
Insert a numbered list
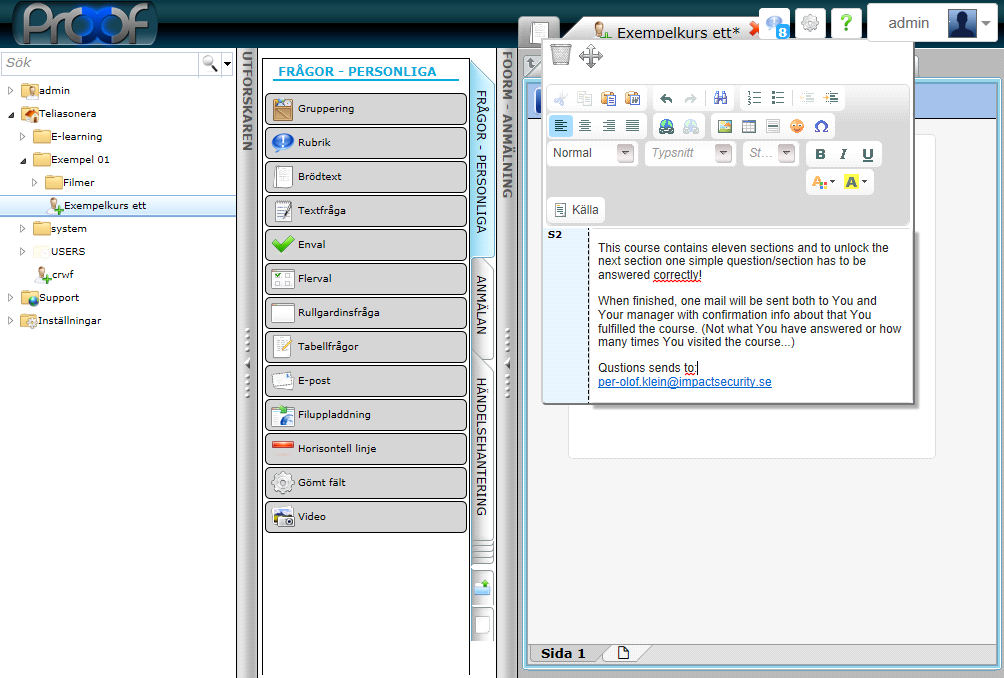pyautogui.click(x=754, y=98)
